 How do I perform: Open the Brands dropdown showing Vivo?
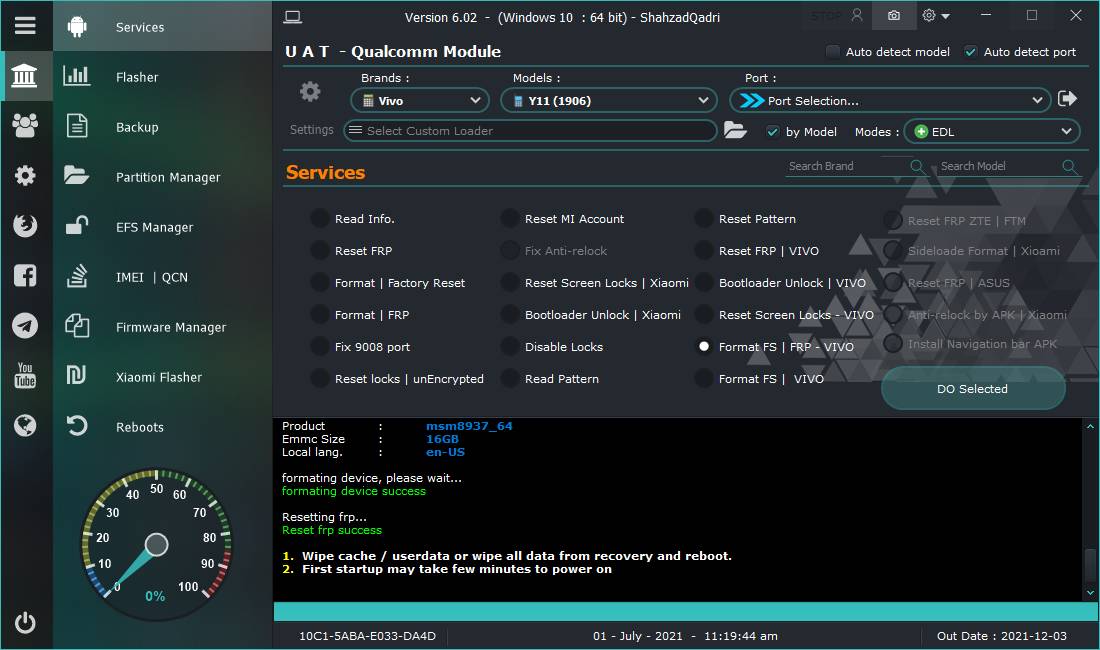click(420, 100)
